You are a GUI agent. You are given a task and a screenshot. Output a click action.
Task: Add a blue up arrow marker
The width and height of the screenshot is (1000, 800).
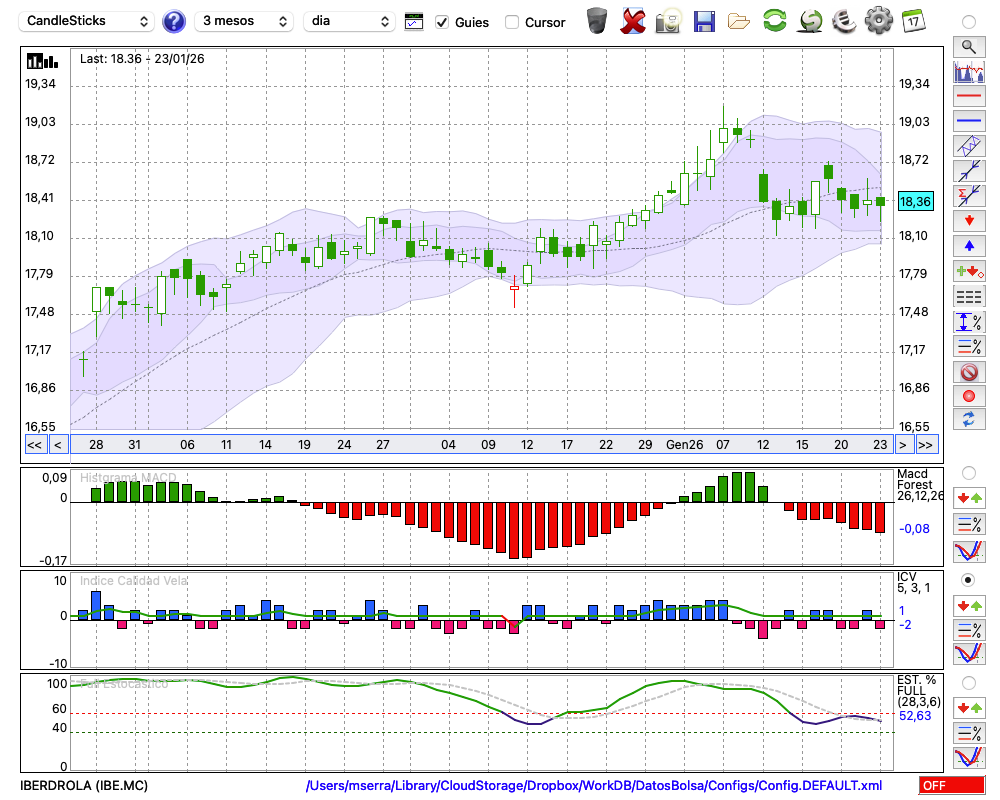pos(969,246)
